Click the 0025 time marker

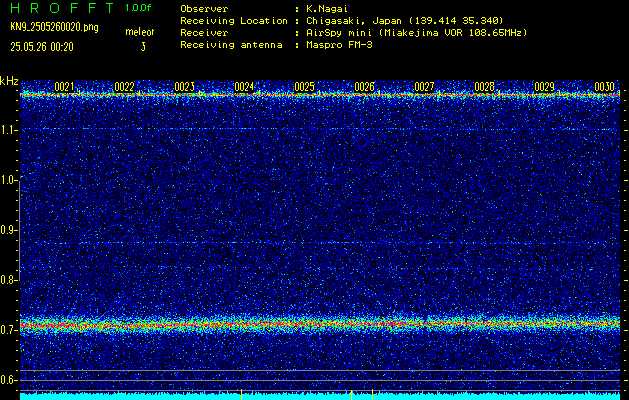pos(304,87)
